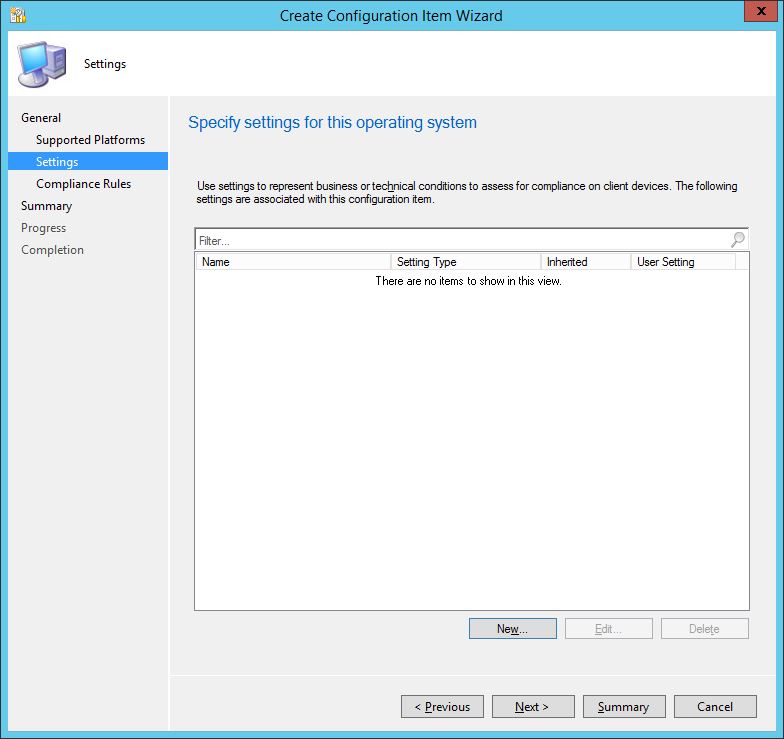Go to the Supported Platforms step
This screenshot has width=784, height=739.
pos(90,140)
